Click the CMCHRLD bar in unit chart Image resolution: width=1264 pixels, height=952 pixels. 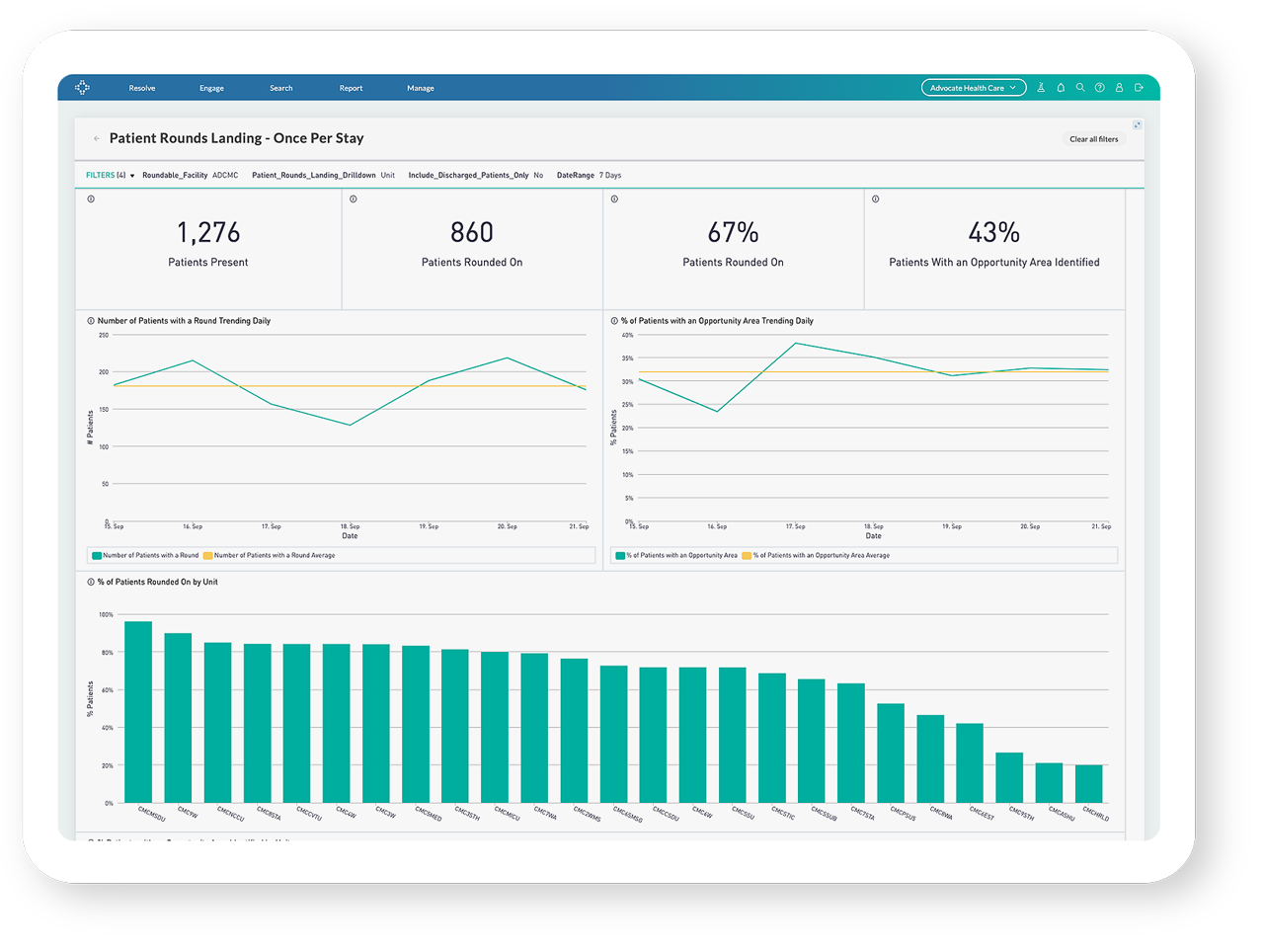click(1088, 784)
